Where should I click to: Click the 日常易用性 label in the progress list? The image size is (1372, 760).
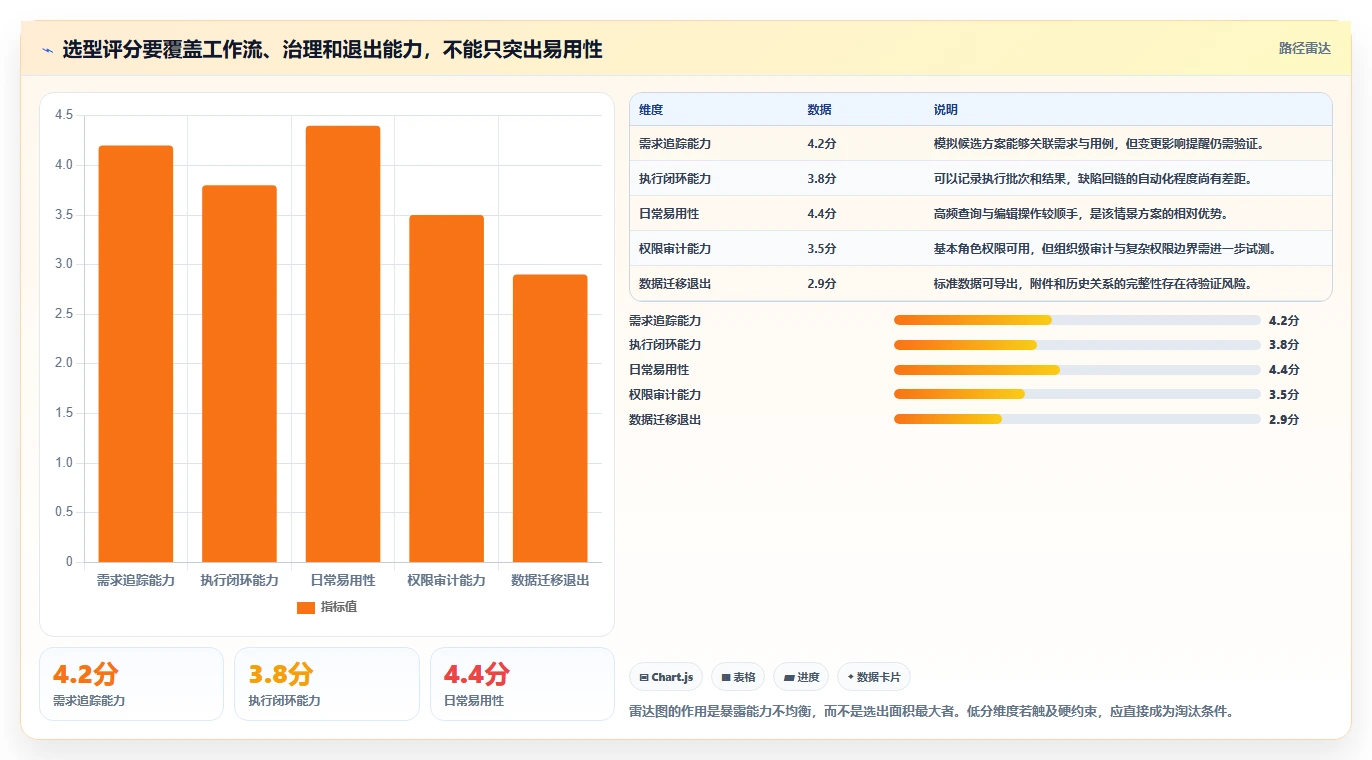(x=659, y=370)
